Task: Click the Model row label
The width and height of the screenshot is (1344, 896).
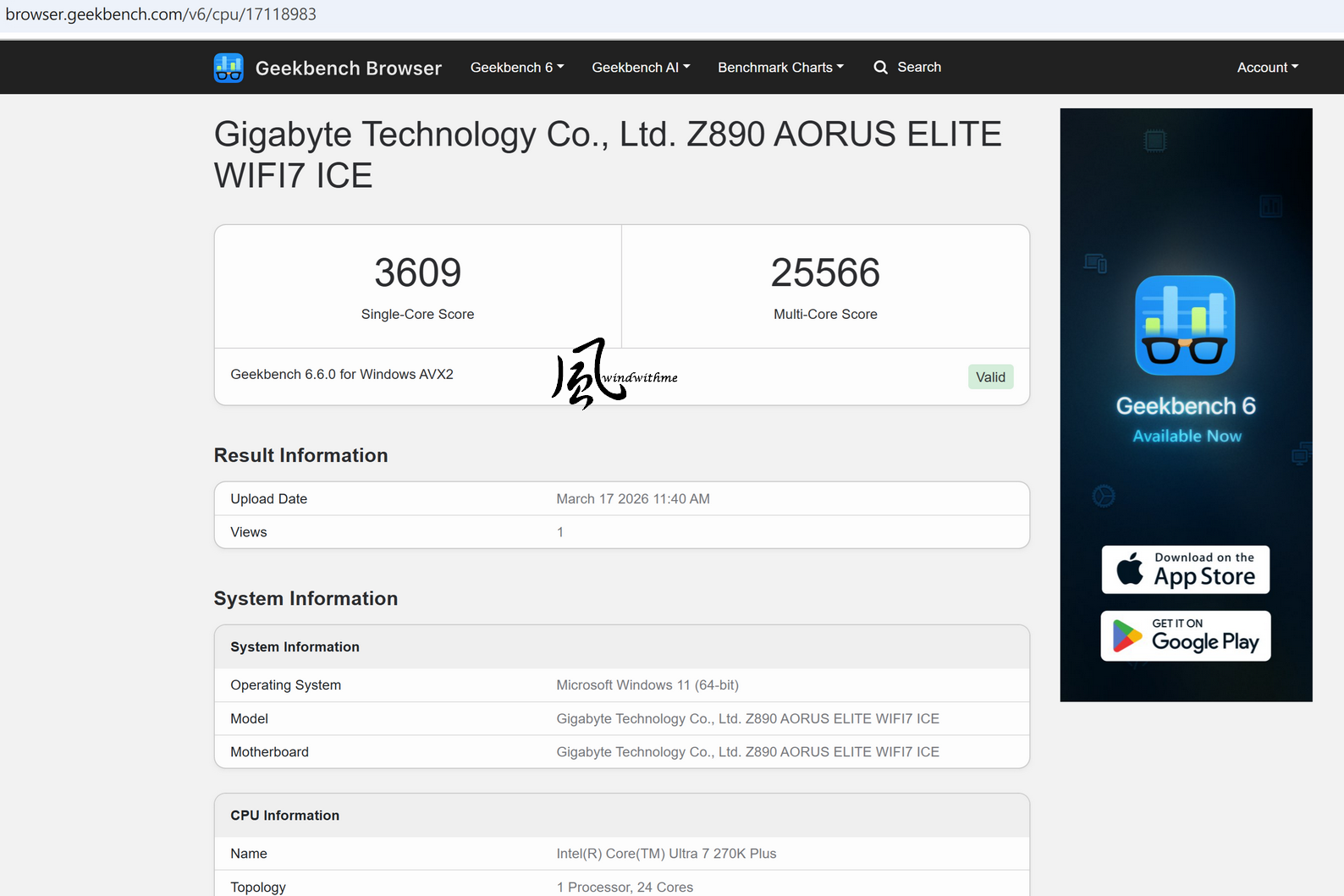Action: point(250,718)
